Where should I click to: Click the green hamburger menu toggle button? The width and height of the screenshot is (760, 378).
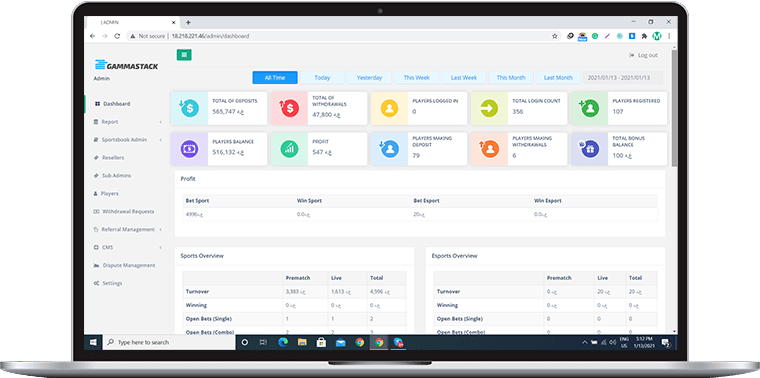(x=184, y=55)
